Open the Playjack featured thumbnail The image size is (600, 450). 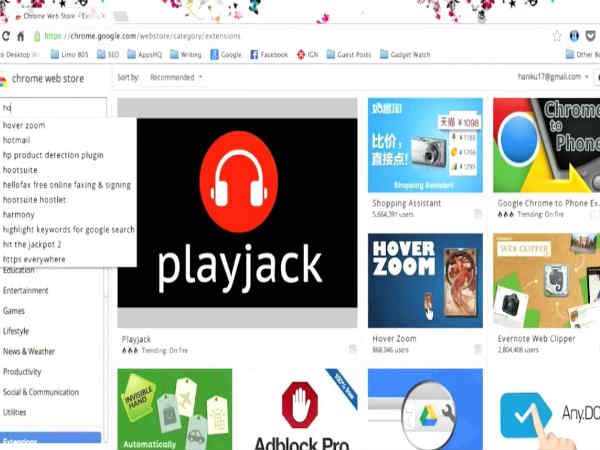(x=237, y=213)
